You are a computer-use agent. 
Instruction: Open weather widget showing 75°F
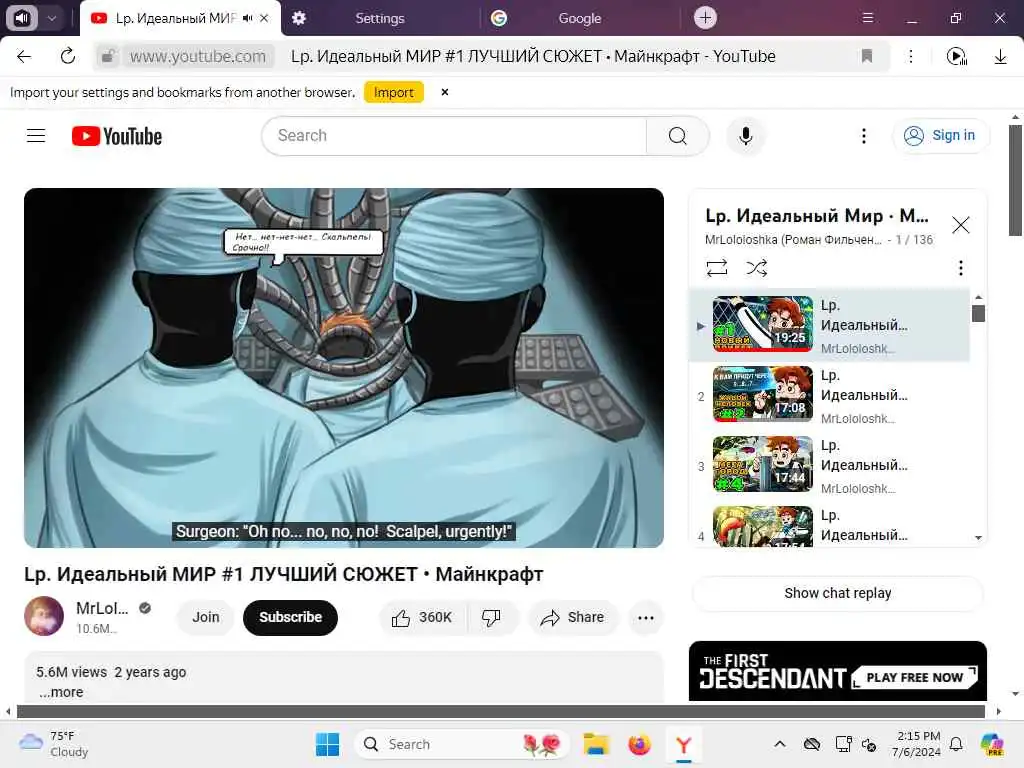(x=54, y=744)
